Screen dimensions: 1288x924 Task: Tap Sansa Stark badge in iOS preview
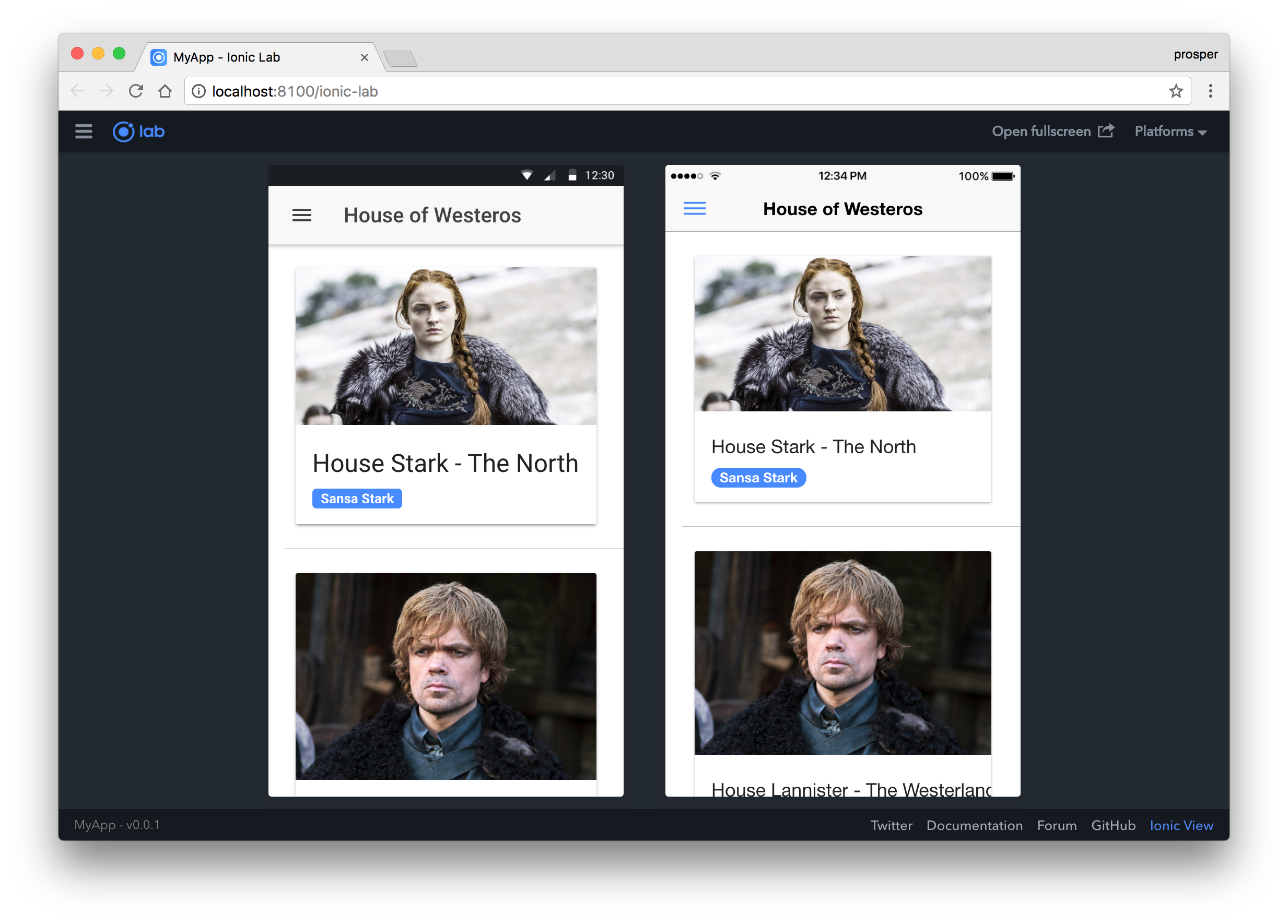pos(758,478)
